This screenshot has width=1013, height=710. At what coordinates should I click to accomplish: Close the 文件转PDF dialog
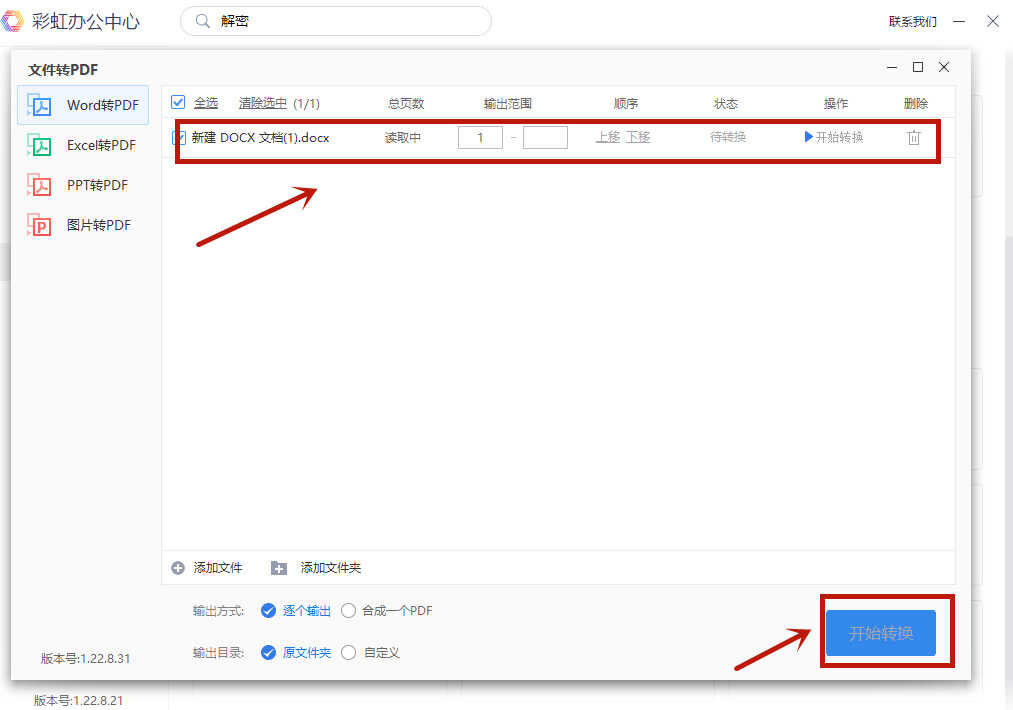[x=944, y=67]
